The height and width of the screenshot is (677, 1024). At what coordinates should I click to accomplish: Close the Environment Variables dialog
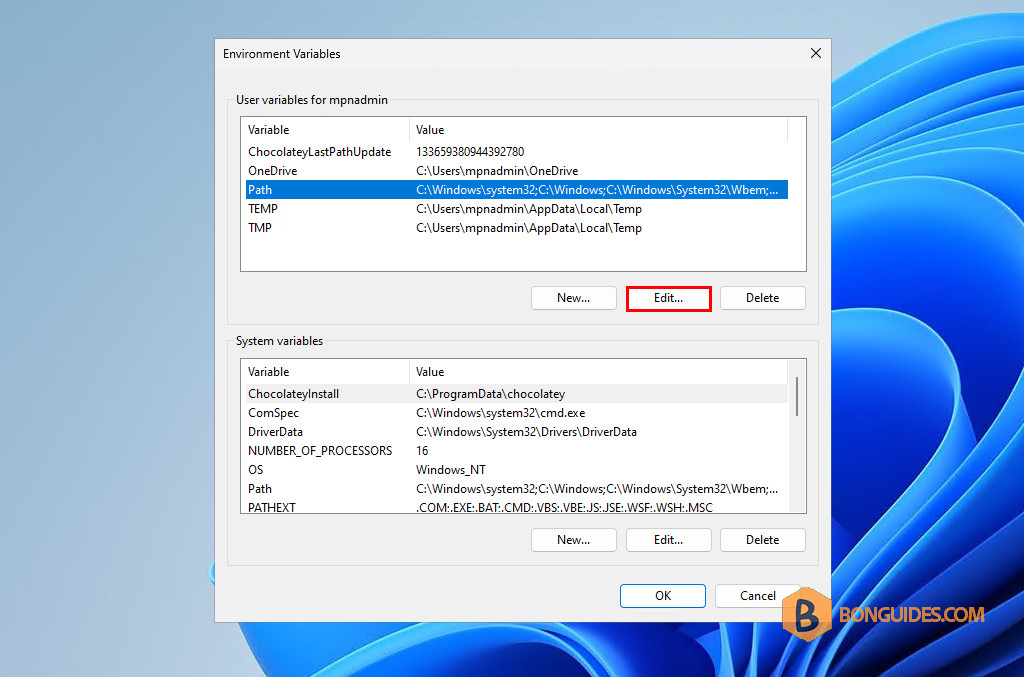pos(816,54)
